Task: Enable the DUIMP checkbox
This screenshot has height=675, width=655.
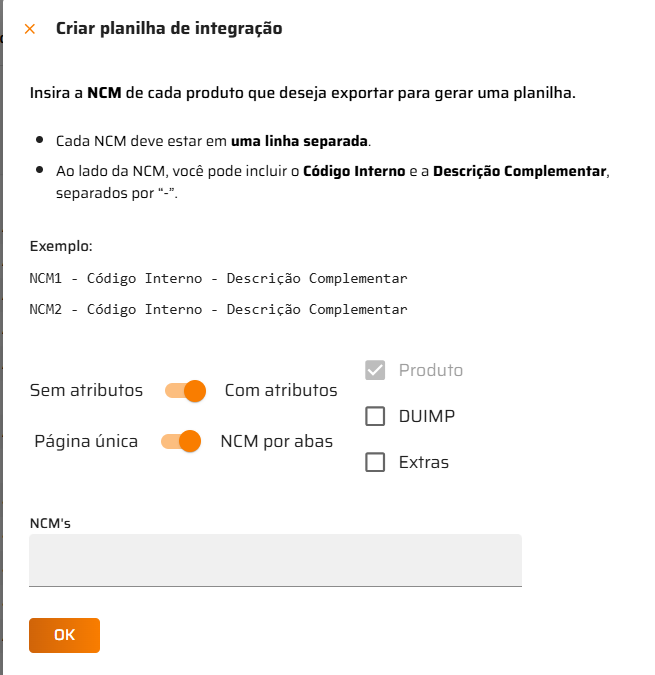Action: (375, 416)
